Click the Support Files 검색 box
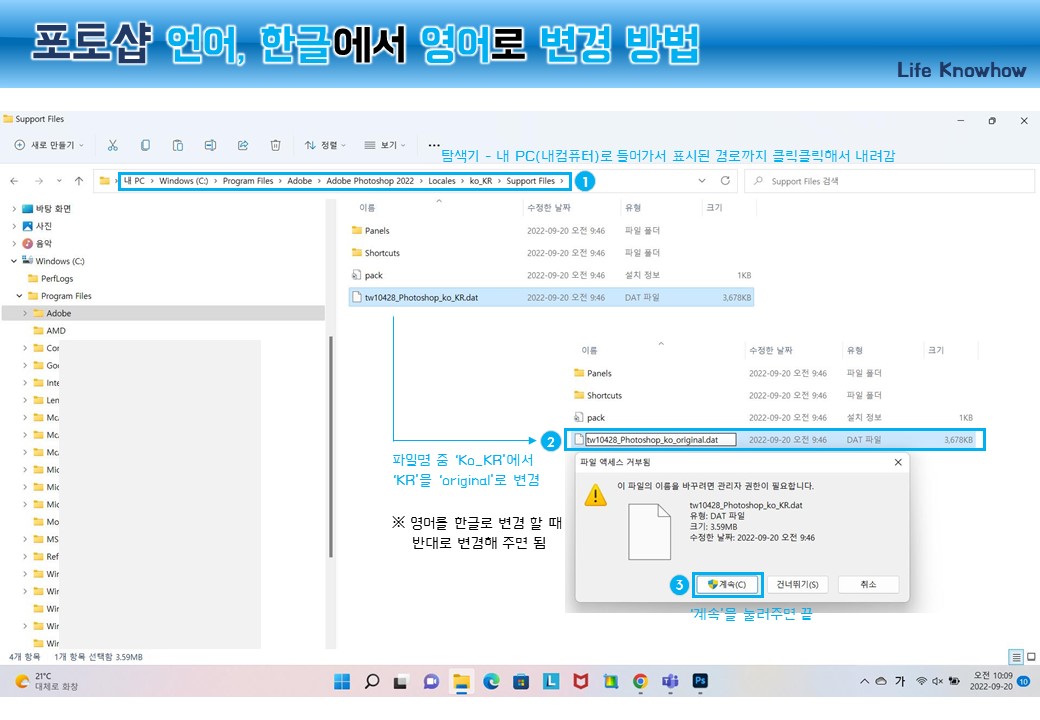This screenshot has width=1040, height=720. (889, 181)
